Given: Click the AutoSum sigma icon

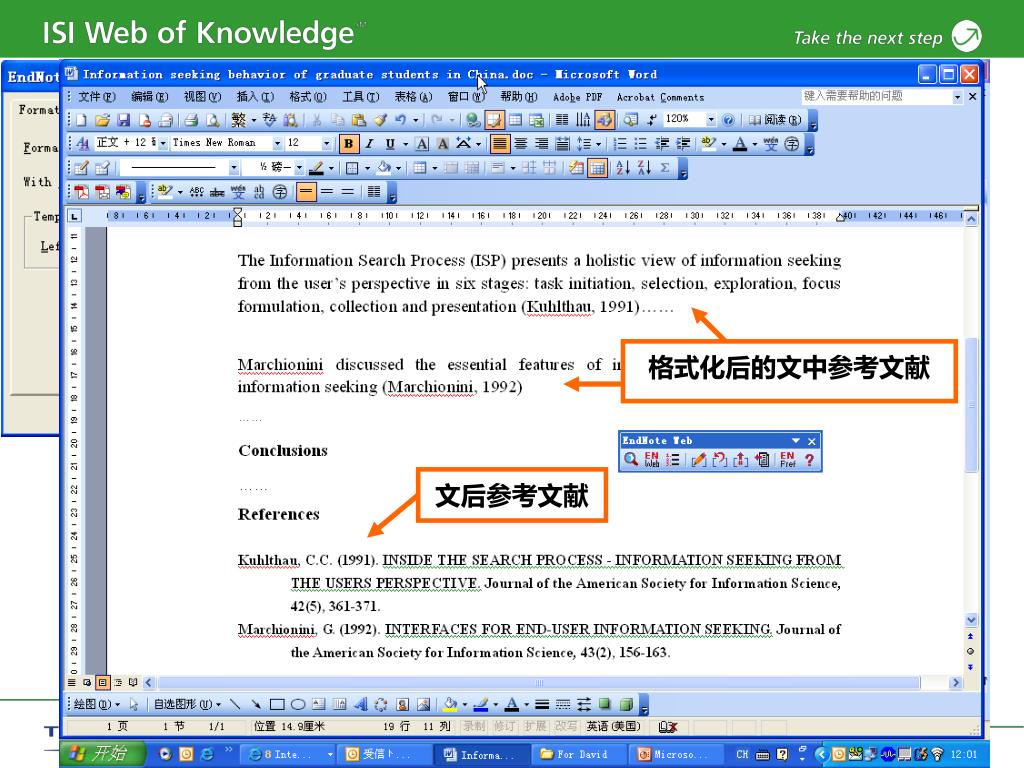Looking at the screenshot, I should click(665, 168).
